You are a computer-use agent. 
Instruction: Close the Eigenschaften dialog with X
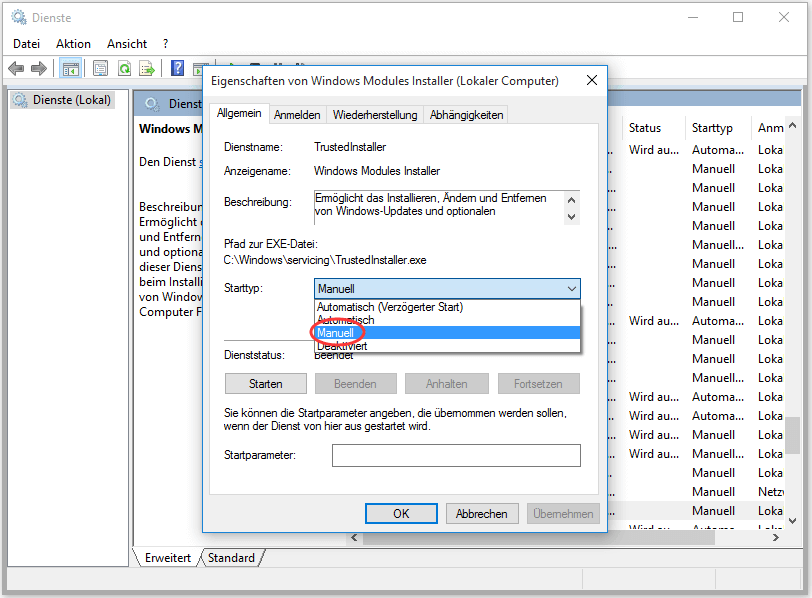591,80
